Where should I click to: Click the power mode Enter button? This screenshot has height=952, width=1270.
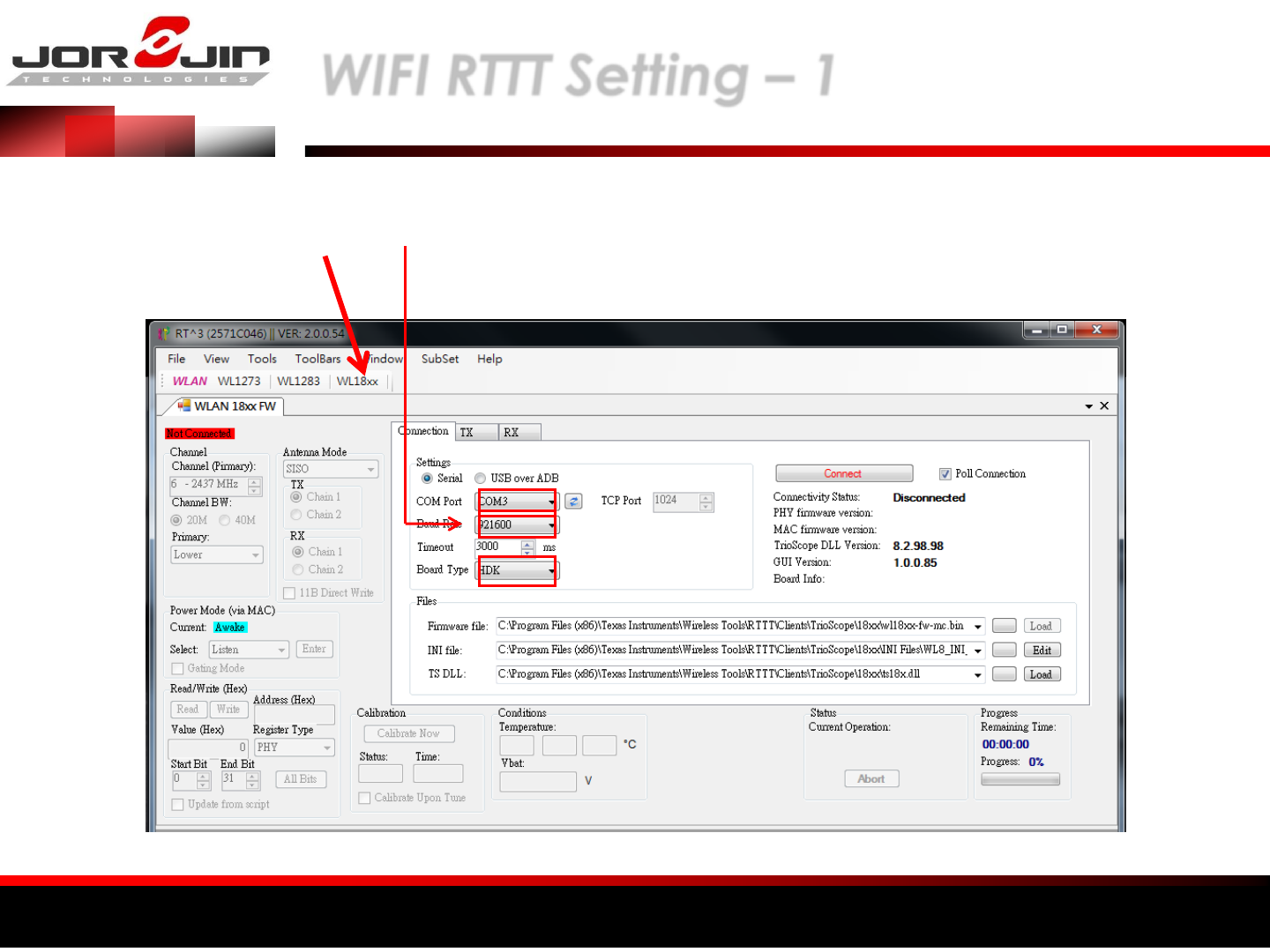tap(314, 649)
